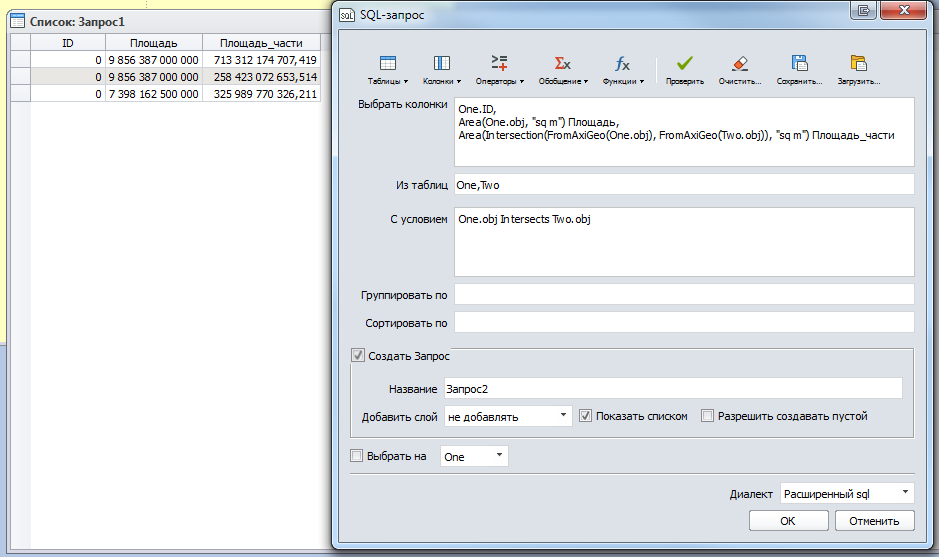Open the Колонки toolbar menu

tap(441, 70)
